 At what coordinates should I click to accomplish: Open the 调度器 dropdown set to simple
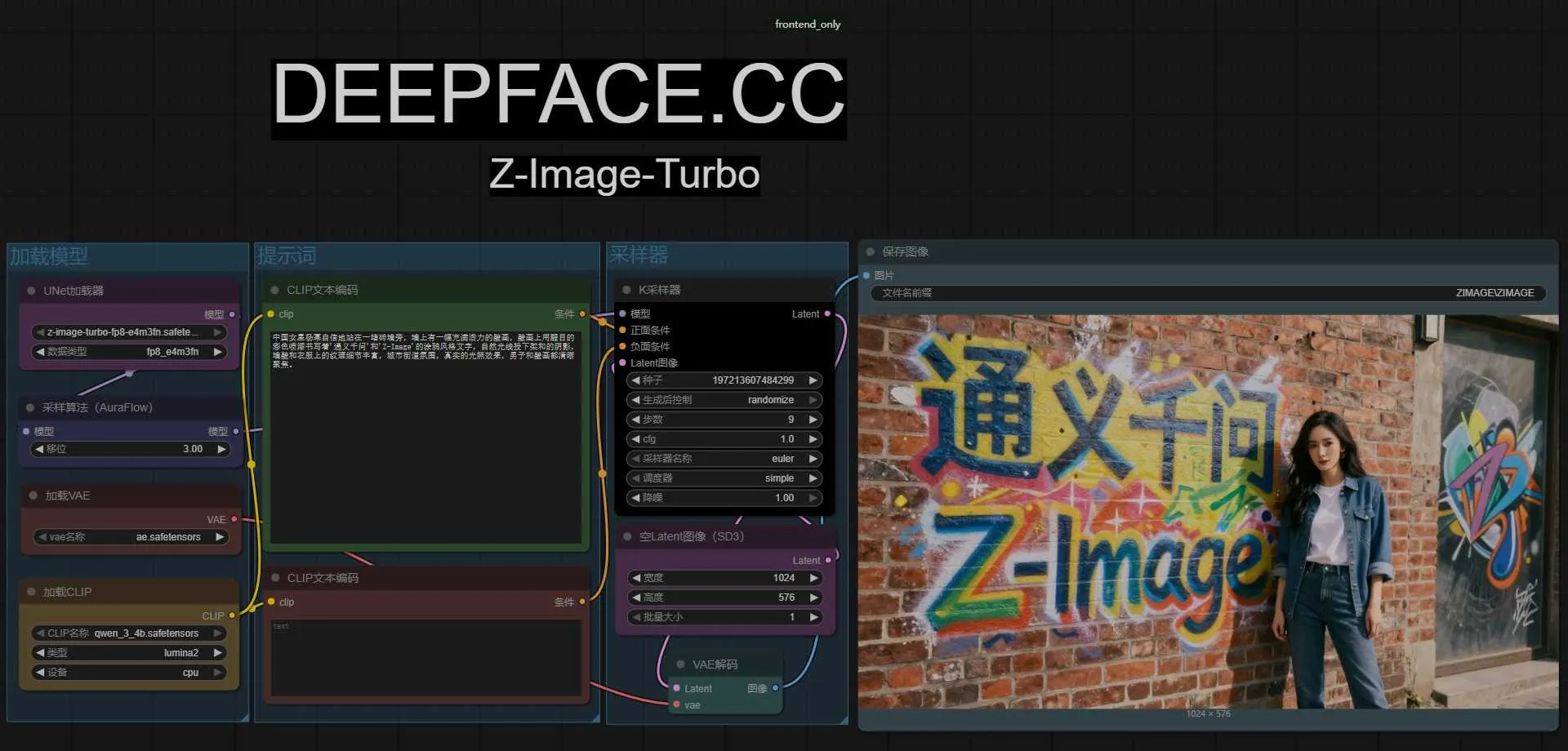coord(724,478)
